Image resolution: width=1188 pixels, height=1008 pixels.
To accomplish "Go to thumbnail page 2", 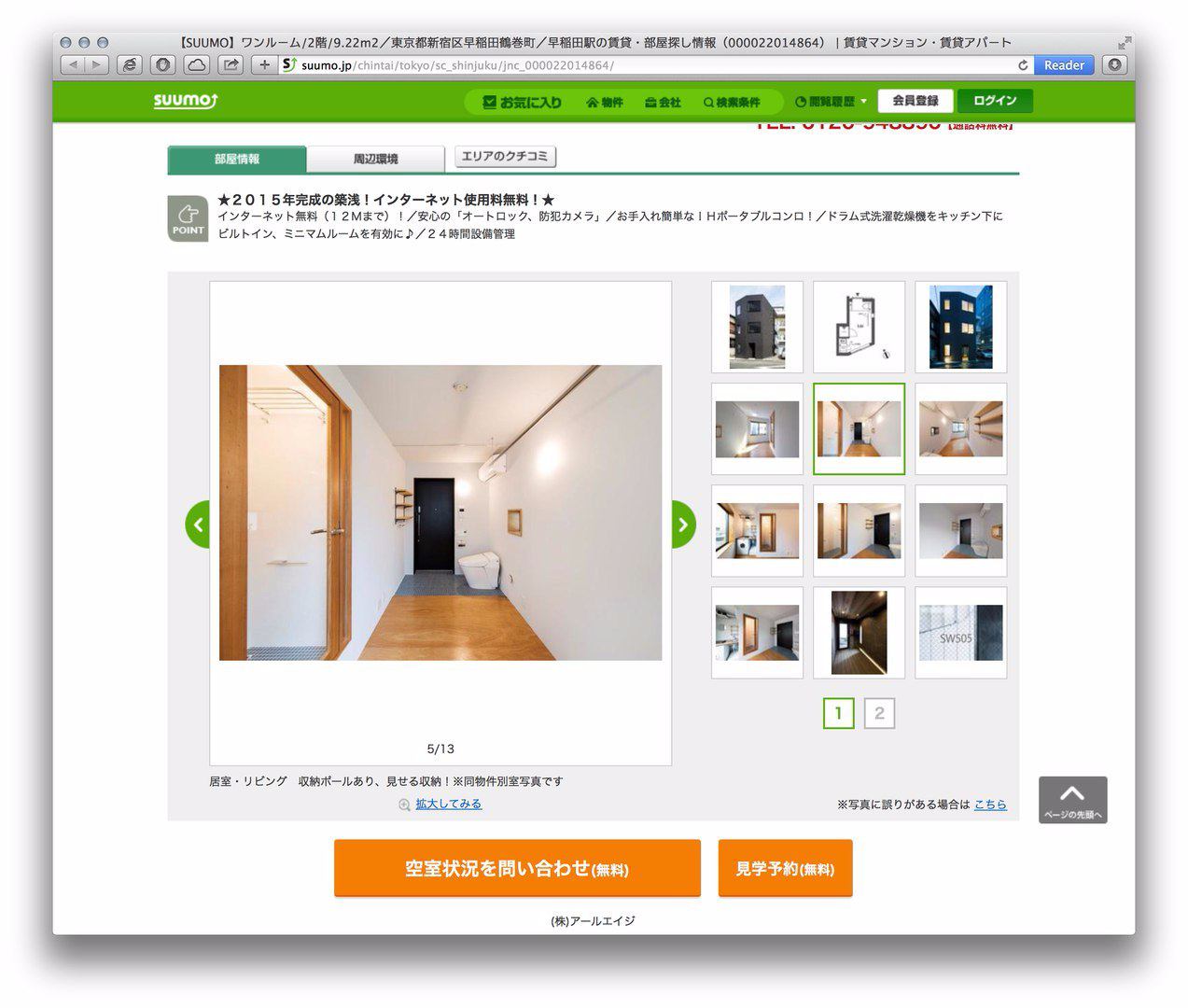I will tap(879, 714).
